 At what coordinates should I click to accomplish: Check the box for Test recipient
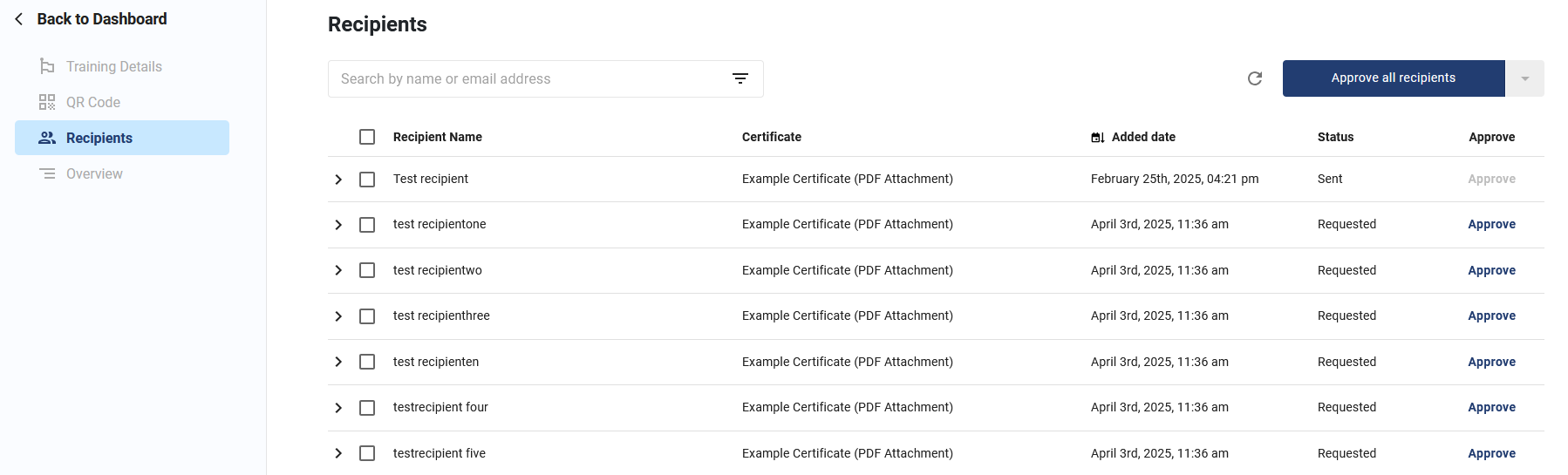point(367,180)
